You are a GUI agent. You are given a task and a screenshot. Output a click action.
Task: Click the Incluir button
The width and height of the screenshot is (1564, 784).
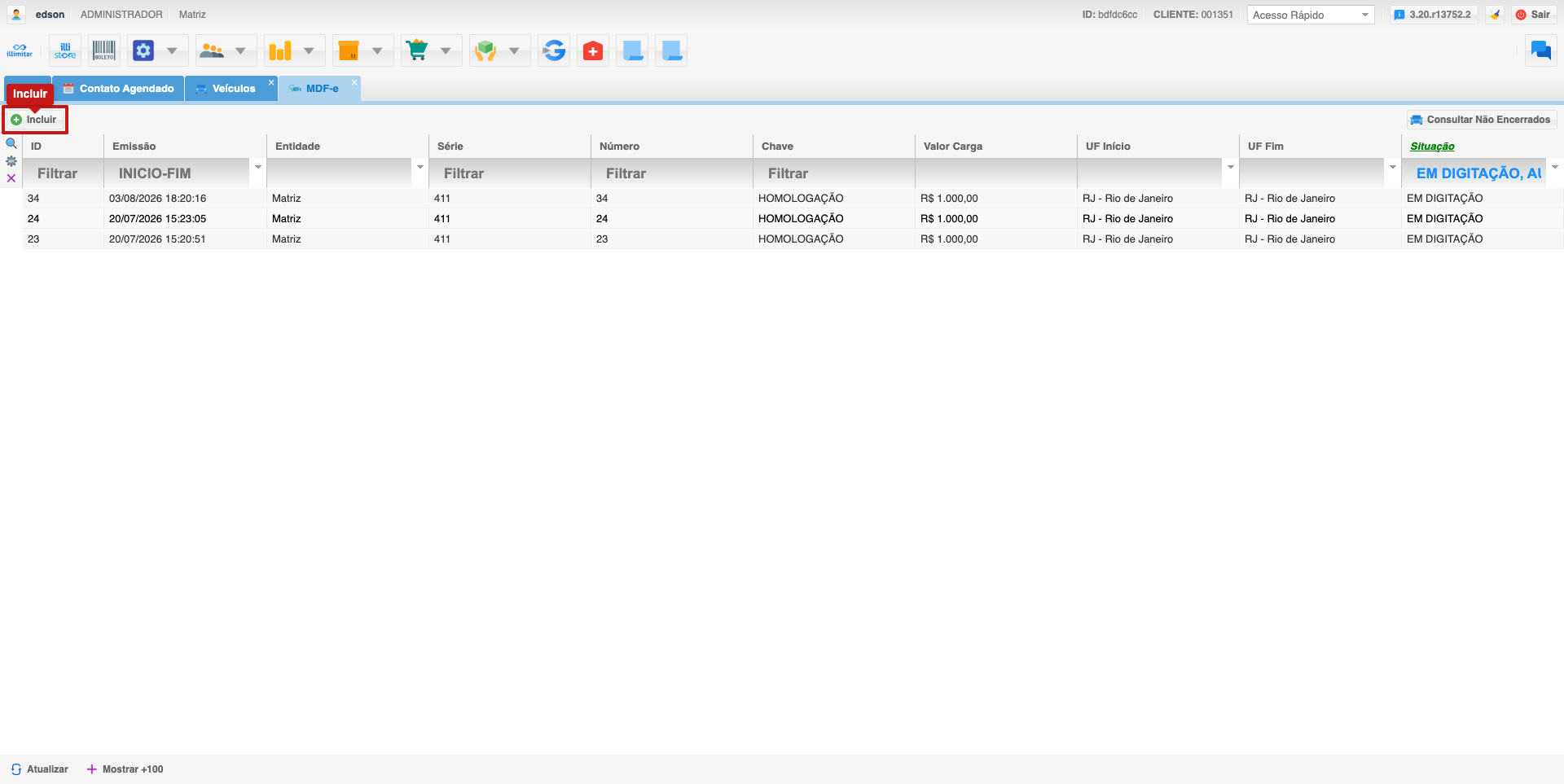[34, 120]
